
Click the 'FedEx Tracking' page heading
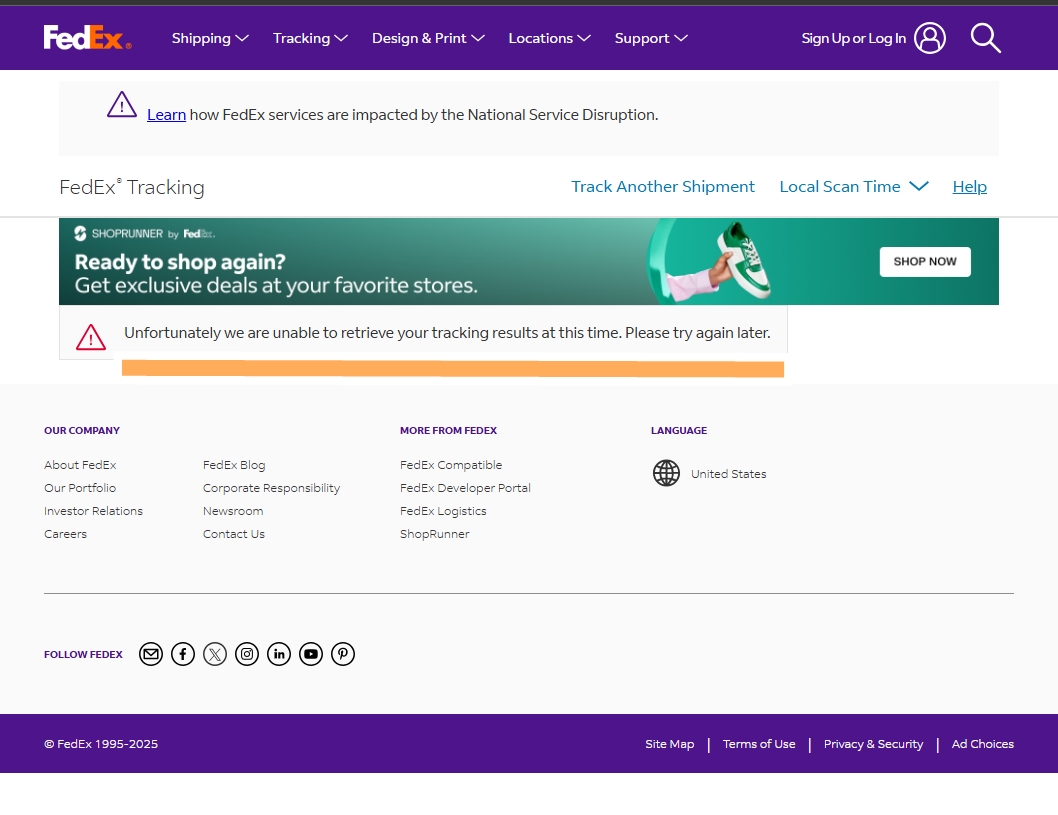(x=132, y=187)
